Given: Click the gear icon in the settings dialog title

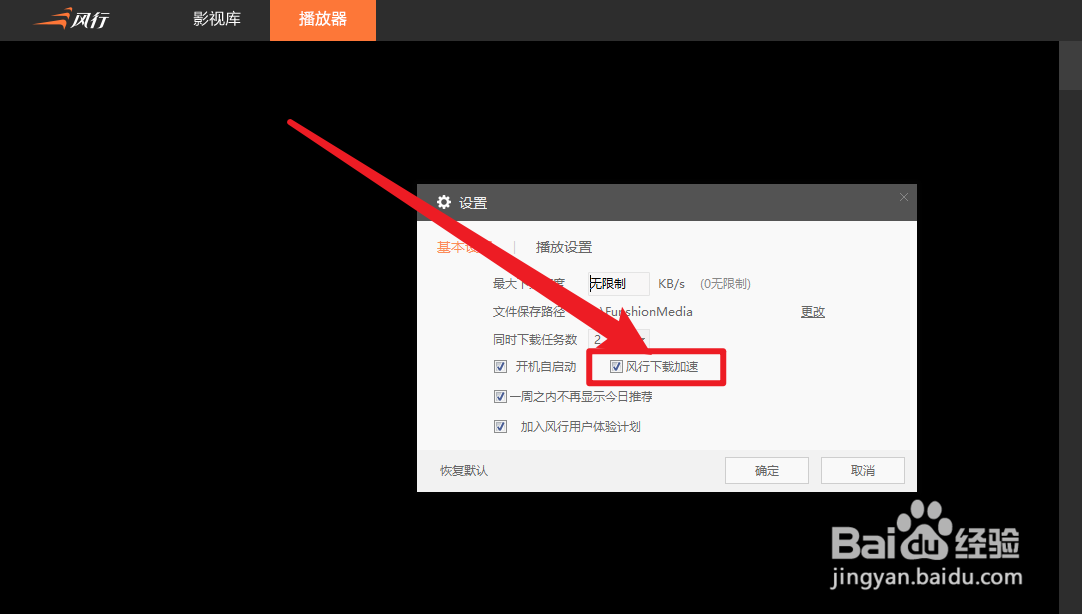Looking at the screenshot, I should point(443,202).
